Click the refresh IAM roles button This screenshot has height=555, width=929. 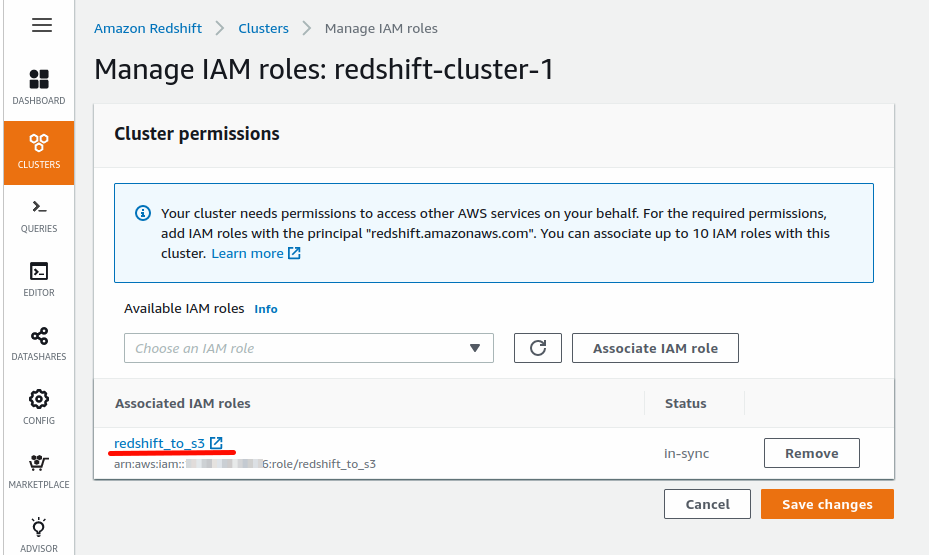tap(538, 348)
